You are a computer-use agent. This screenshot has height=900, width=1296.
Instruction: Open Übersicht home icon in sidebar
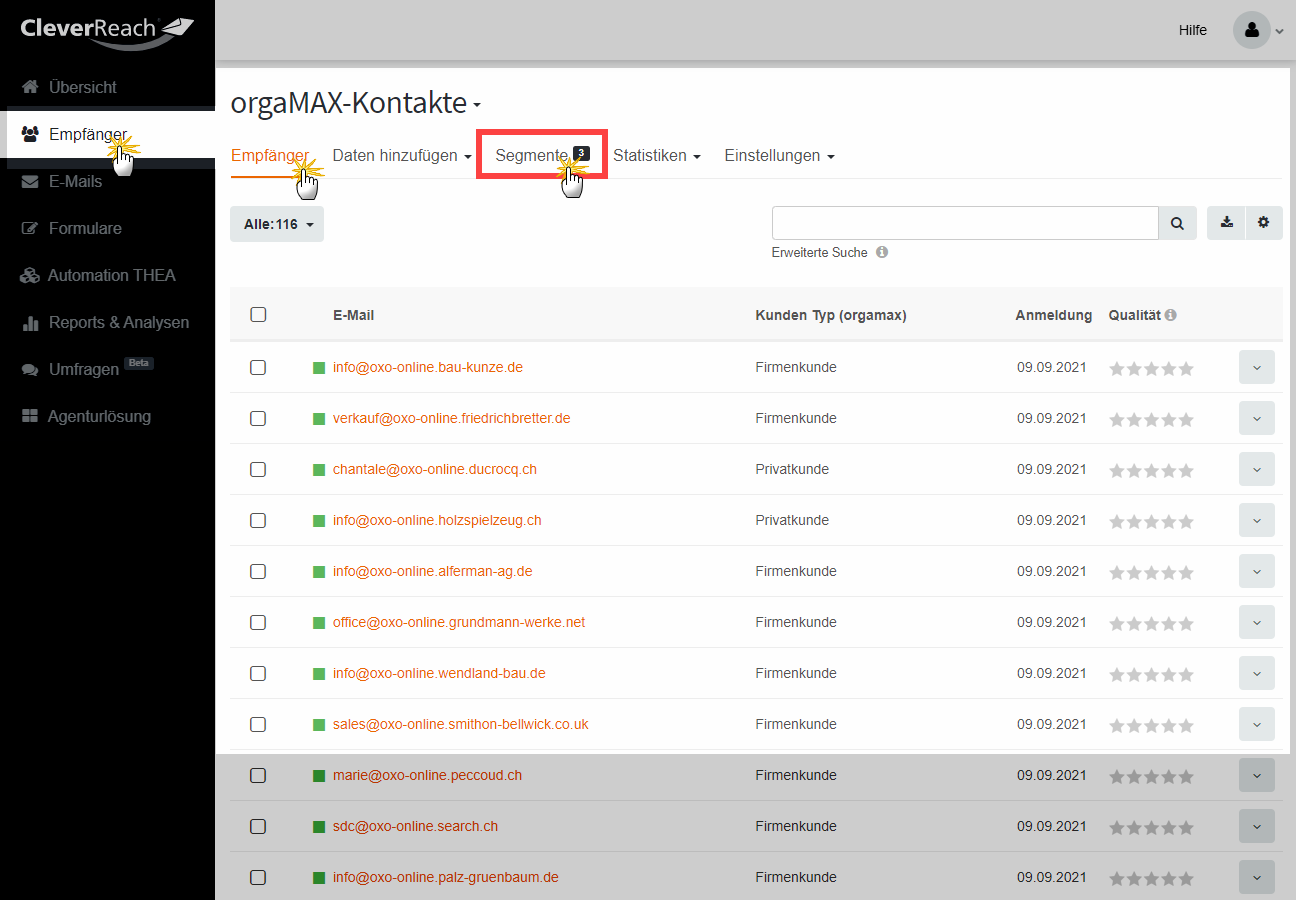(30, 87)
